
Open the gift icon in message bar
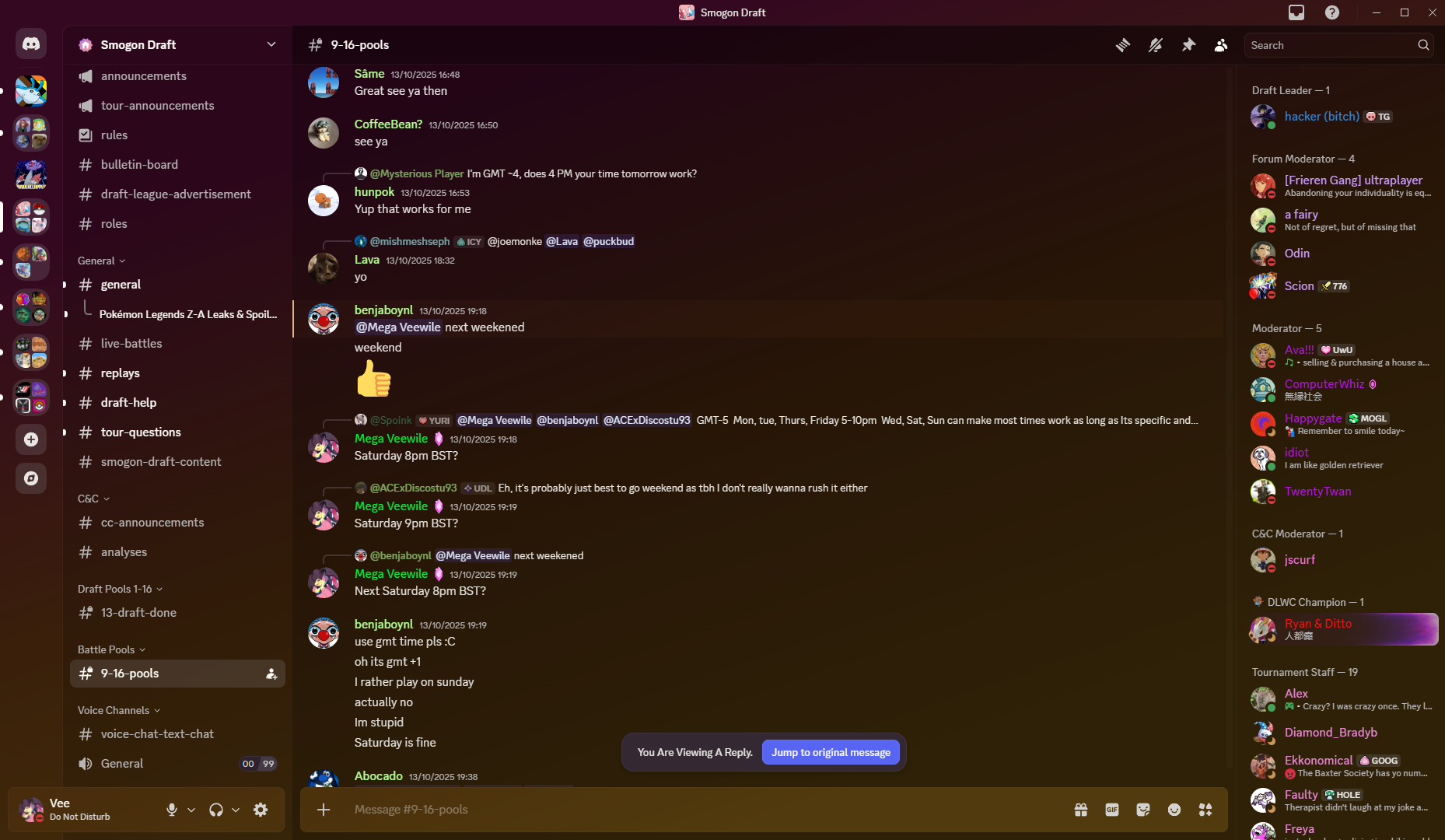(x=1081, y=810)
